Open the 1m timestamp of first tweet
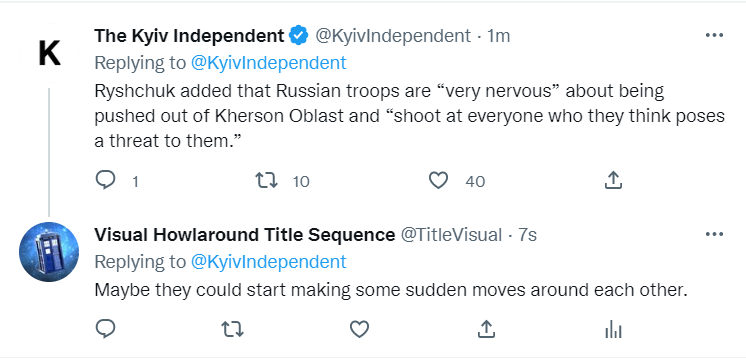Viewport: 746px width, 362px height. (498, 36)
